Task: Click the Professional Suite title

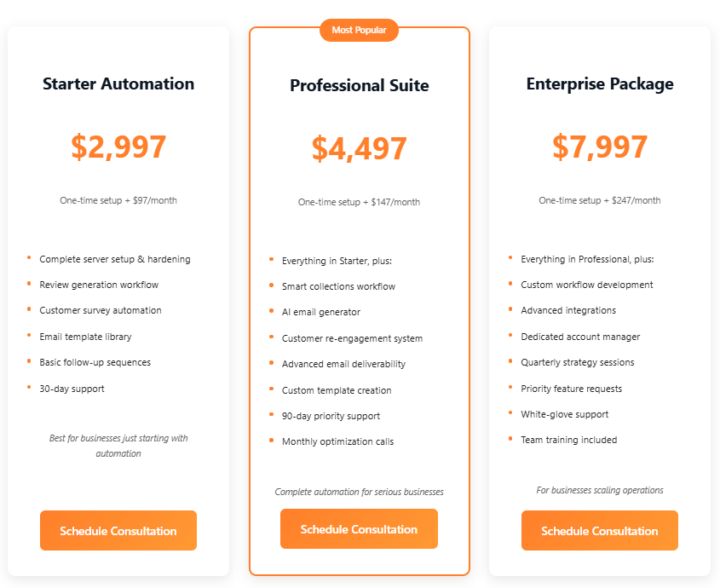Action: 359,86
